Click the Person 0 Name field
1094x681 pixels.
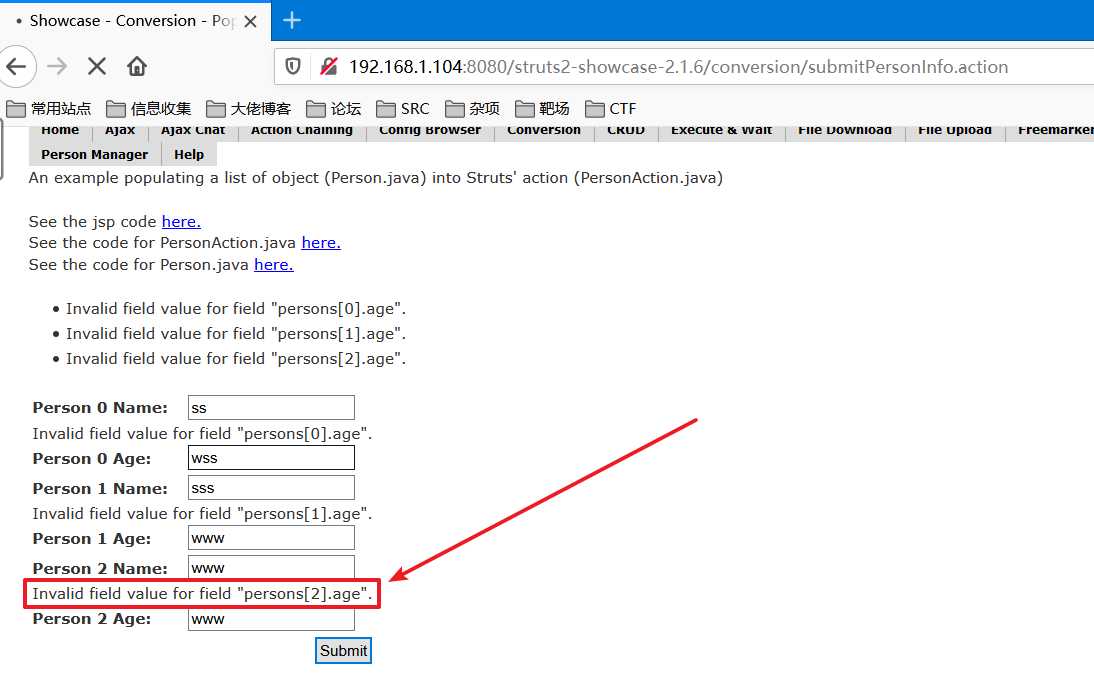click(271, 407)
